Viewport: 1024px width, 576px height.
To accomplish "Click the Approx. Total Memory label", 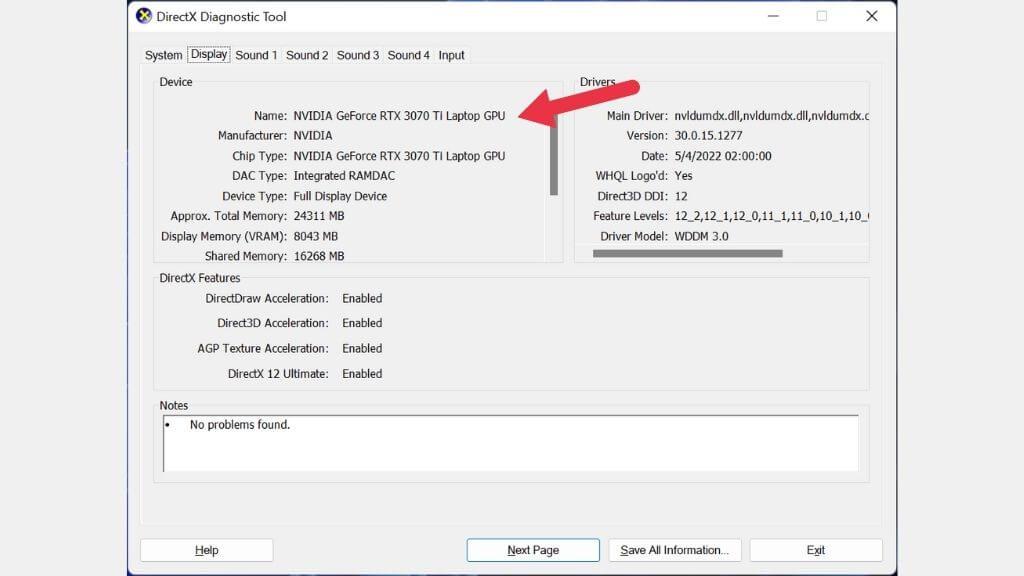I will tap(229, 216).
